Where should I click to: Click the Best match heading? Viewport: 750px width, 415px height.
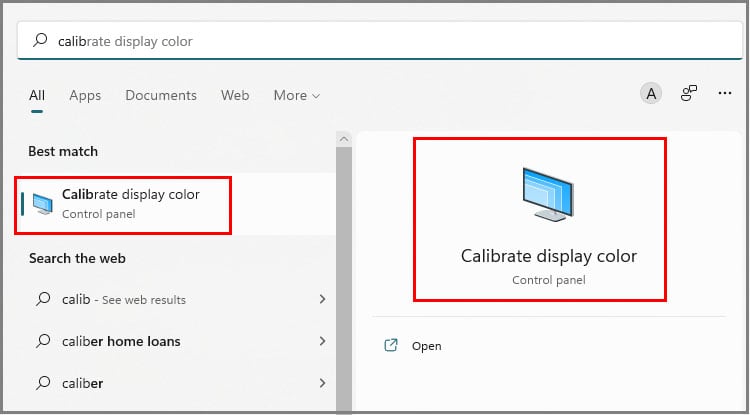(63, 151)
